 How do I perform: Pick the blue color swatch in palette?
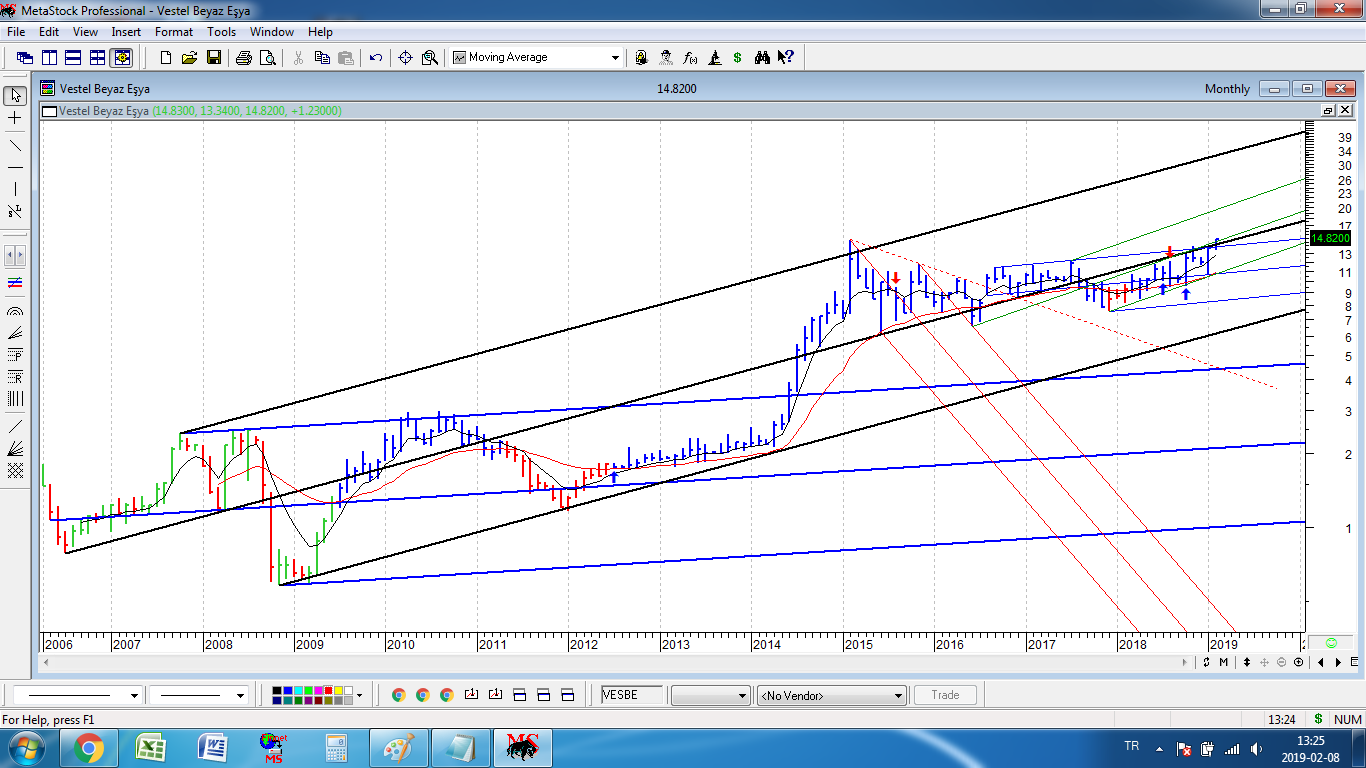pos(288,690)
